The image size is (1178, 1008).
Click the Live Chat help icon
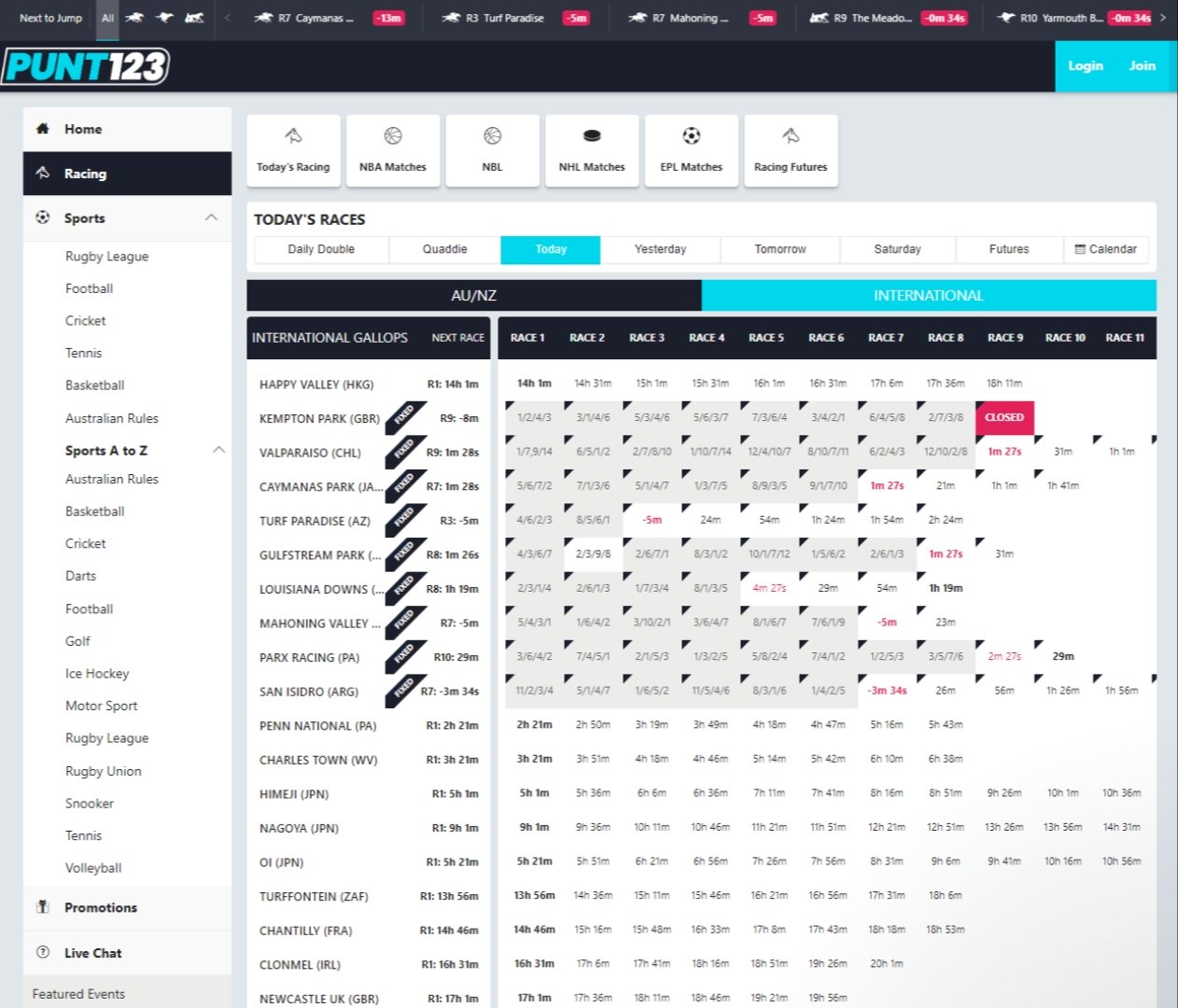click(x=42, y=952)
